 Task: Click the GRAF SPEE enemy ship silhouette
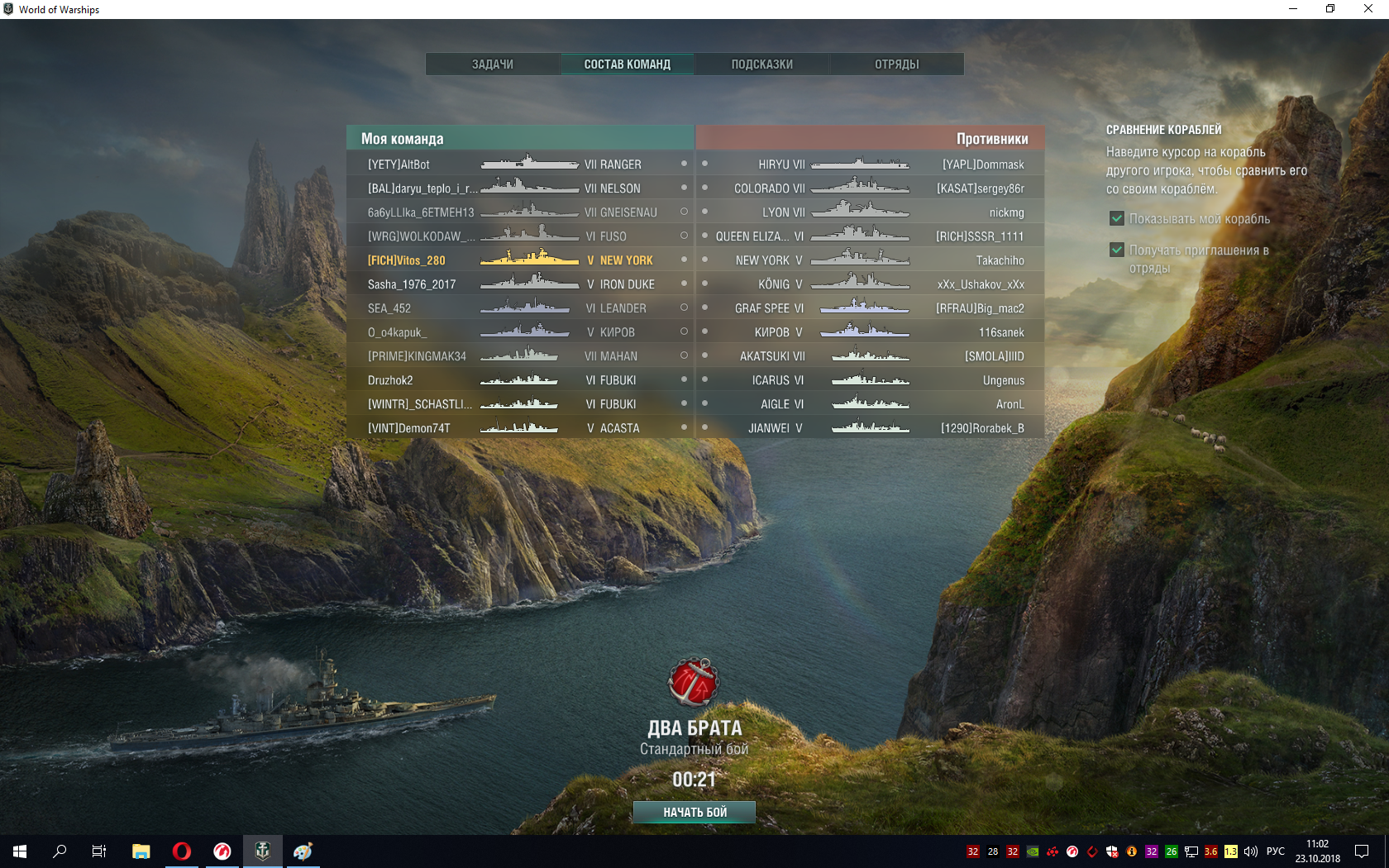[x=865, y=307]
